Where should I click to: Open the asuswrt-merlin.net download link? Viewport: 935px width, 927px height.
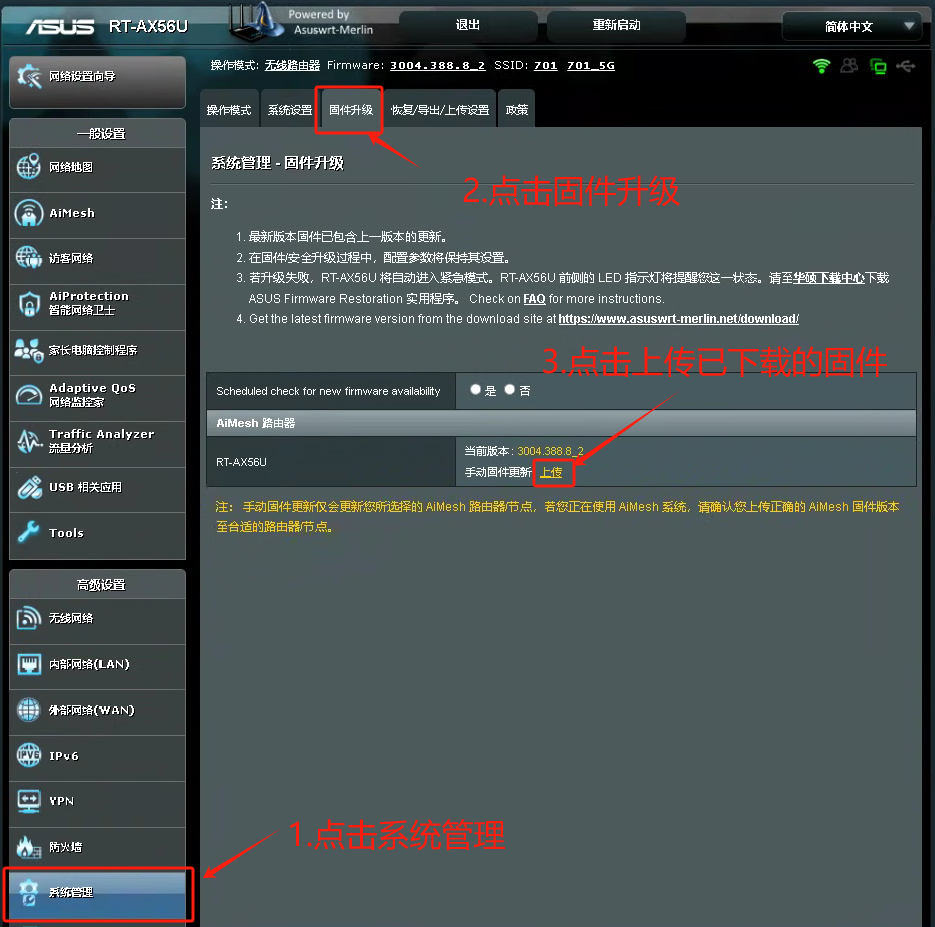coord(679,319)
